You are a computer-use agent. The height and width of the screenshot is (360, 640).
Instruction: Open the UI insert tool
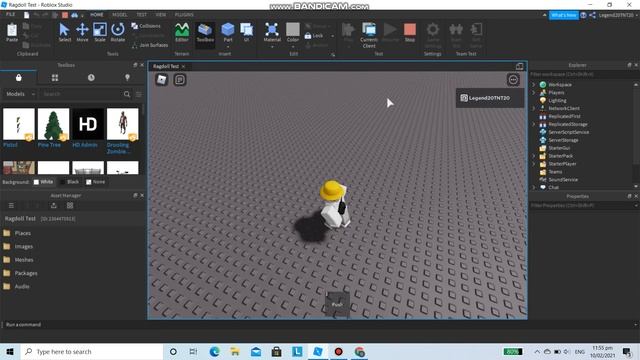247,32
